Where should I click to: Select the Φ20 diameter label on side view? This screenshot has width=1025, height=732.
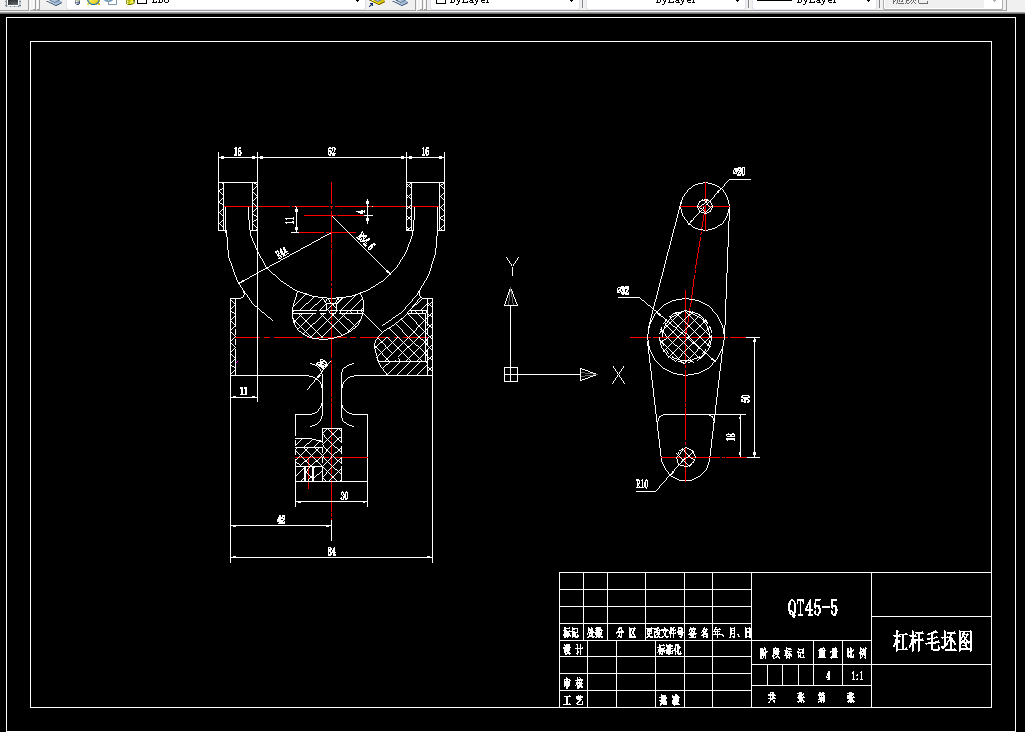tap(739, 172)
